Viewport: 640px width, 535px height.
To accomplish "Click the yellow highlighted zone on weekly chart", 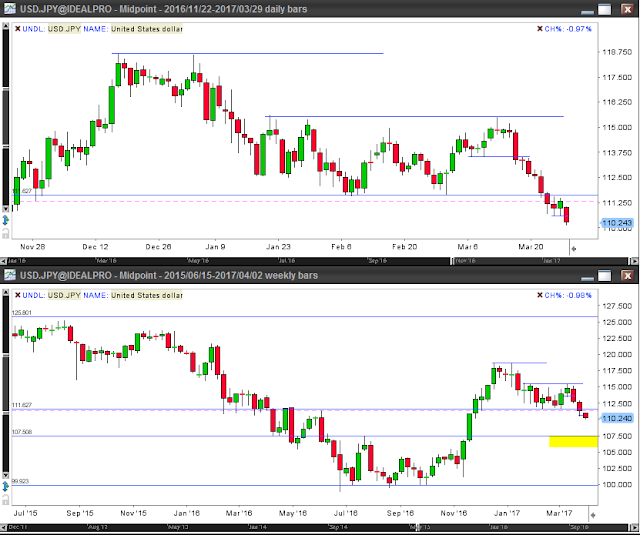I will (x=573, y=442).
